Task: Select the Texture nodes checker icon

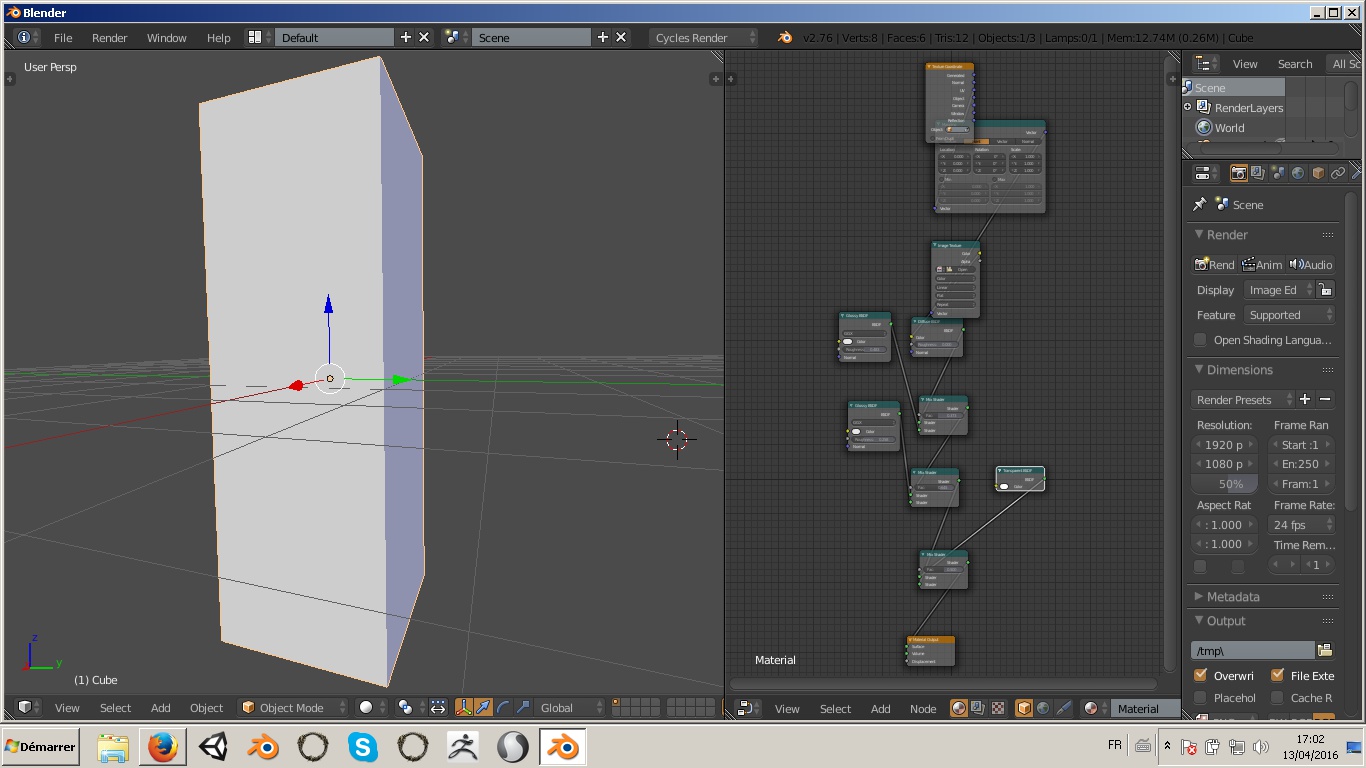Action: [998, 708]
